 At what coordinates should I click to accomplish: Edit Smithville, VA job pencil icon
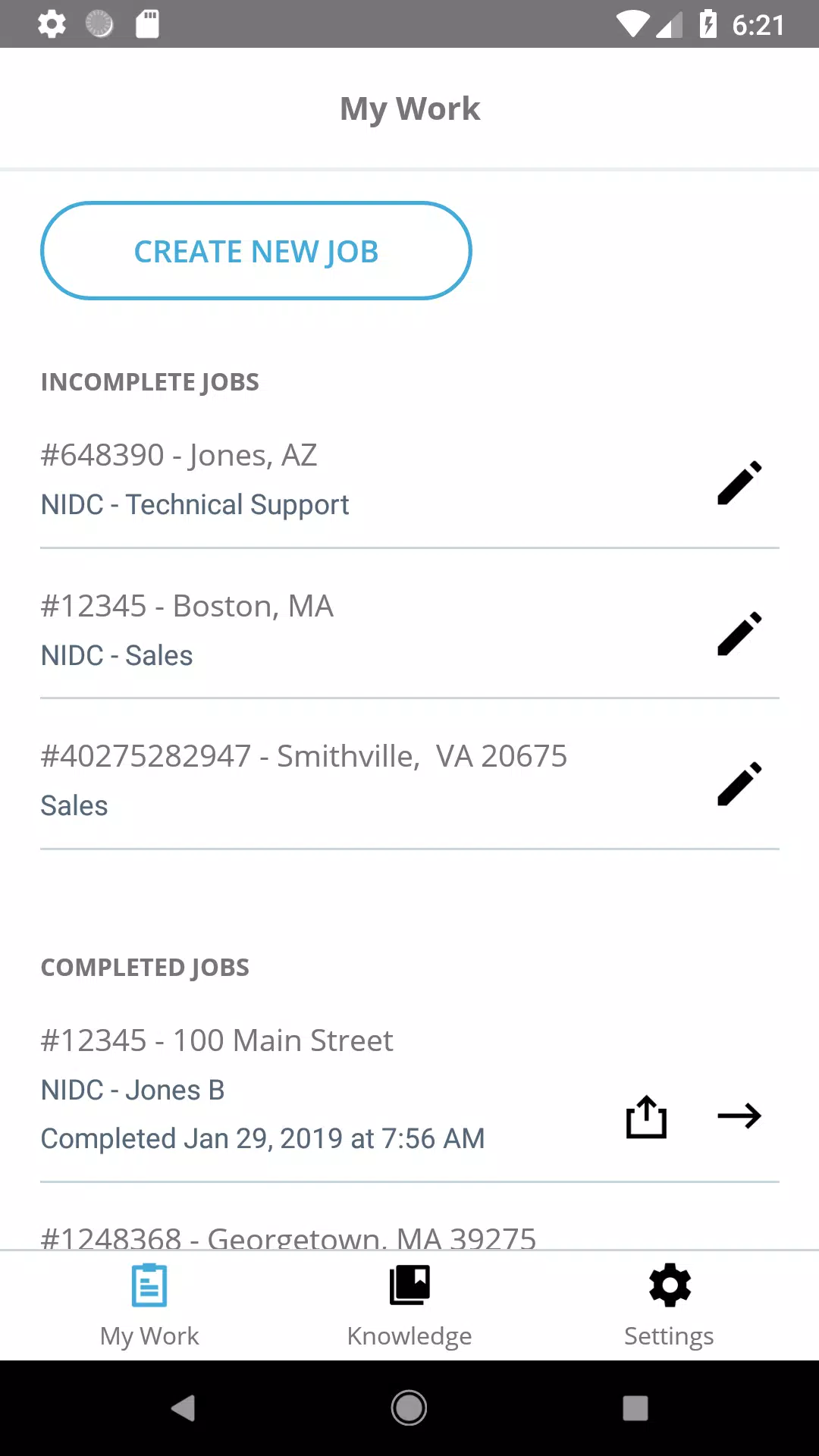(x=739, y=783)
